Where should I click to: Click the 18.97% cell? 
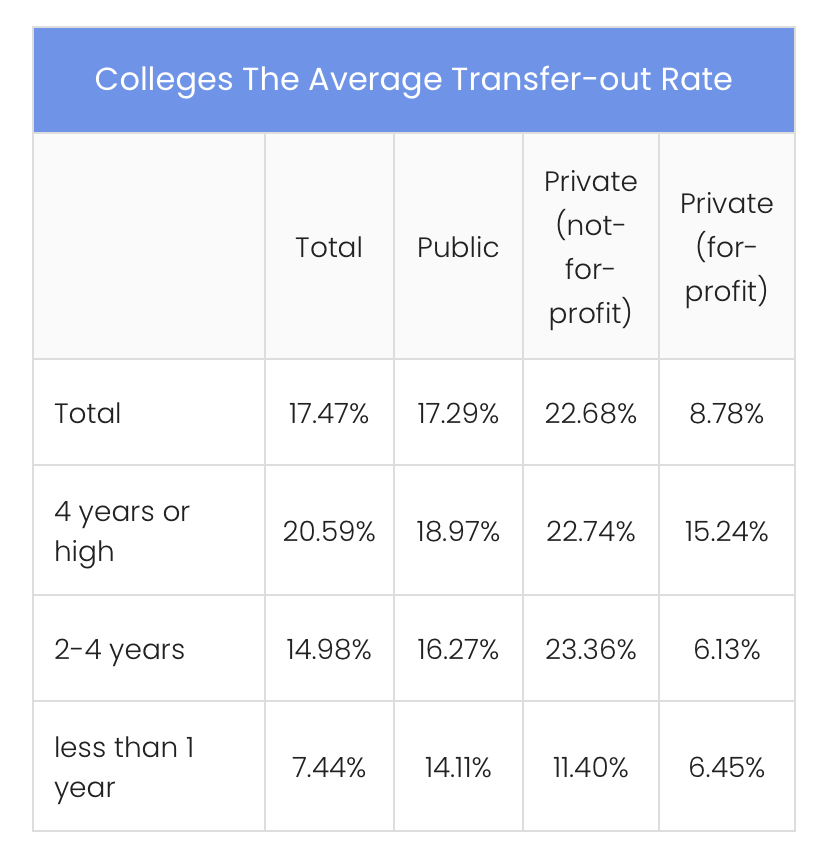coord(458,531)
